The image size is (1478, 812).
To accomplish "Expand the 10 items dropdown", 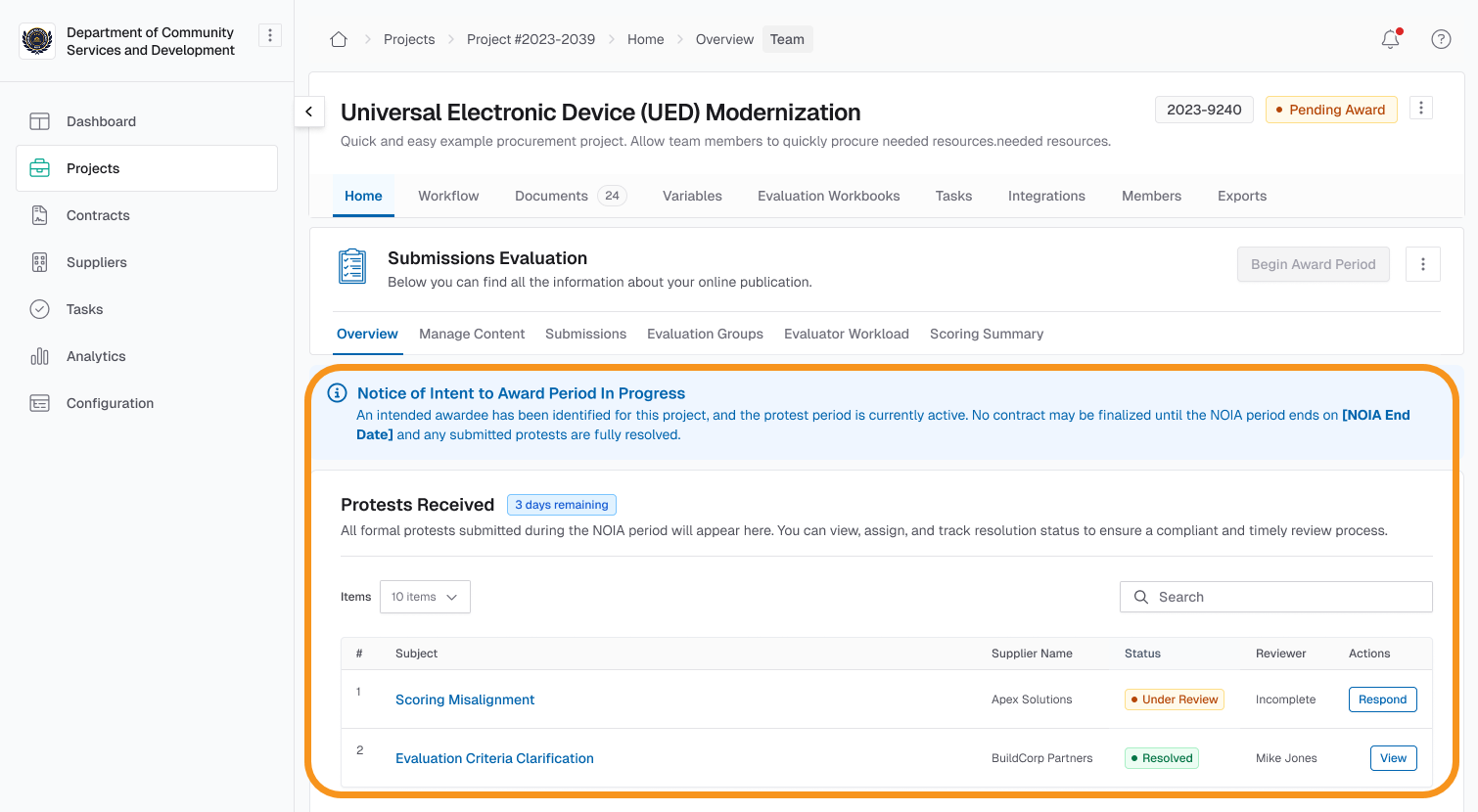I will [x=425, y=597].
